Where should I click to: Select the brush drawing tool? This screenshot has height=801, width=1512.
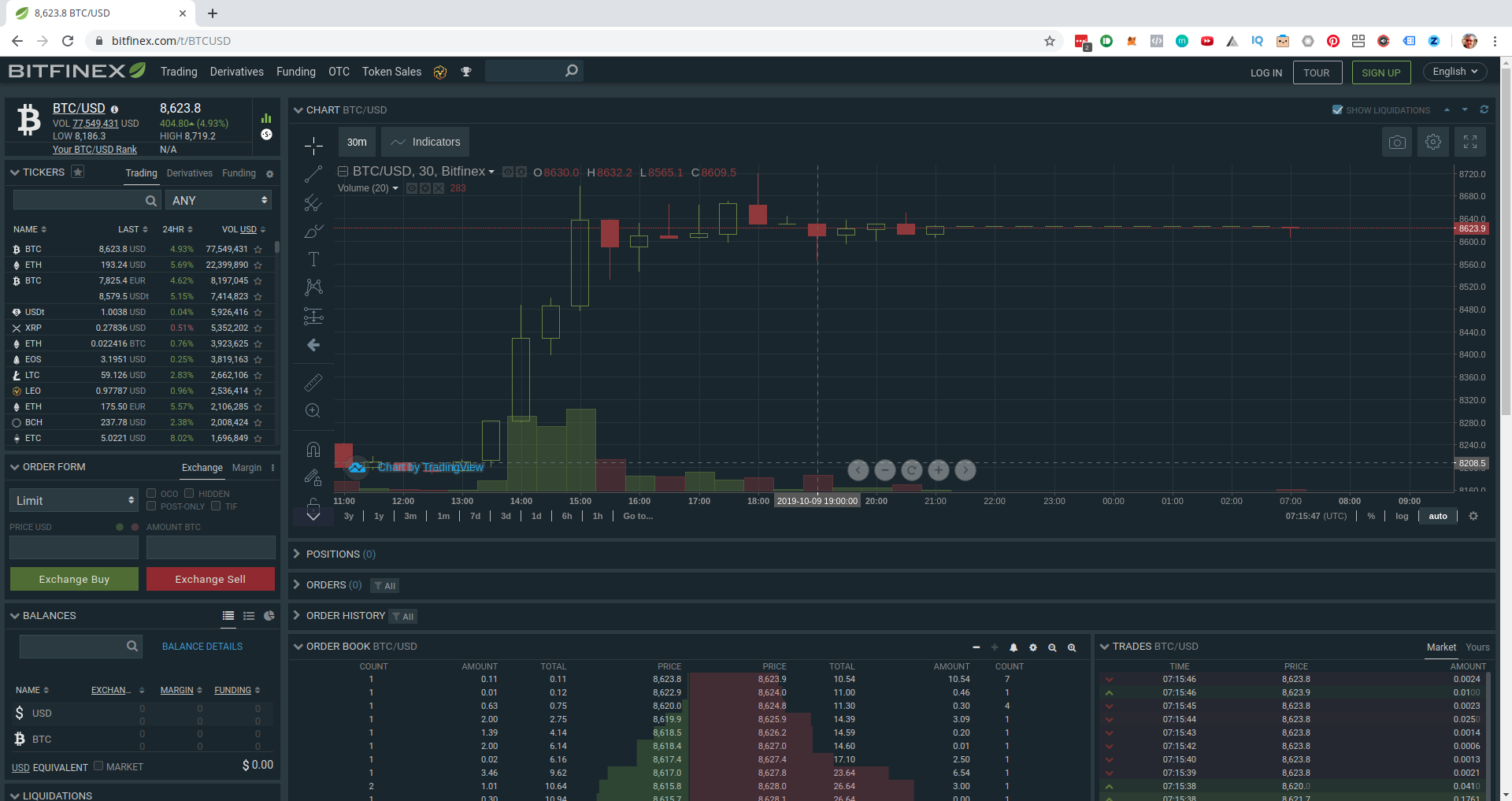313,231
